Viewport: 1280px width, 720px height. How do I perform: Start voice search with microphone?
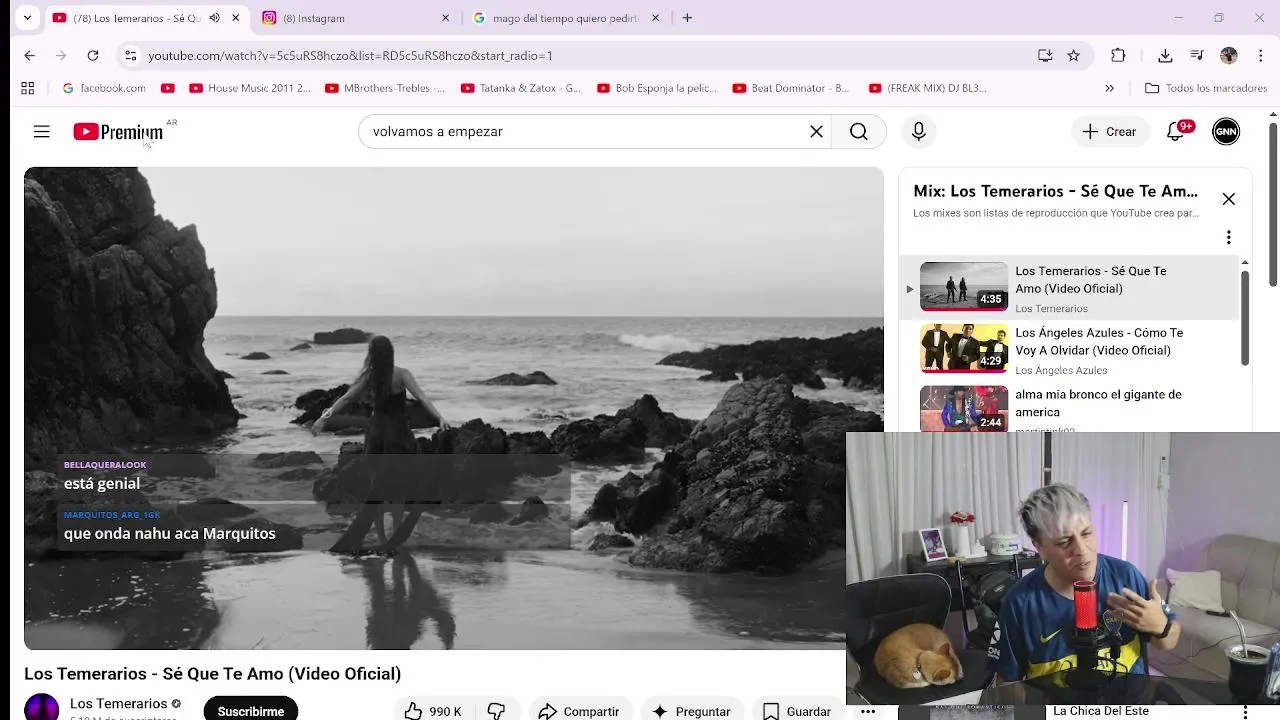(x=918, y=131)
